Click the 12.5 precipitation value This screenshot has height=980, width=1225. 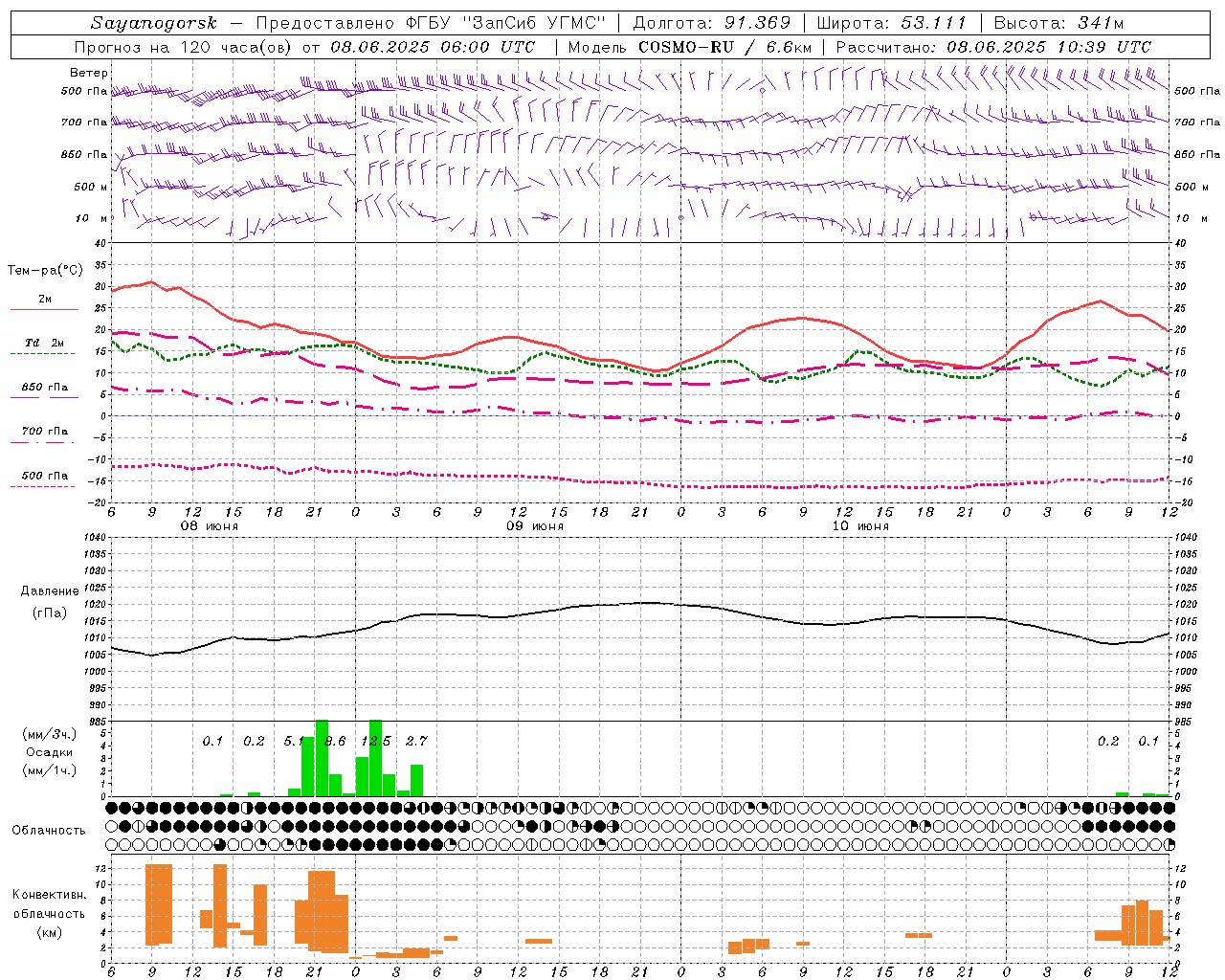click(x=375, y=741)
